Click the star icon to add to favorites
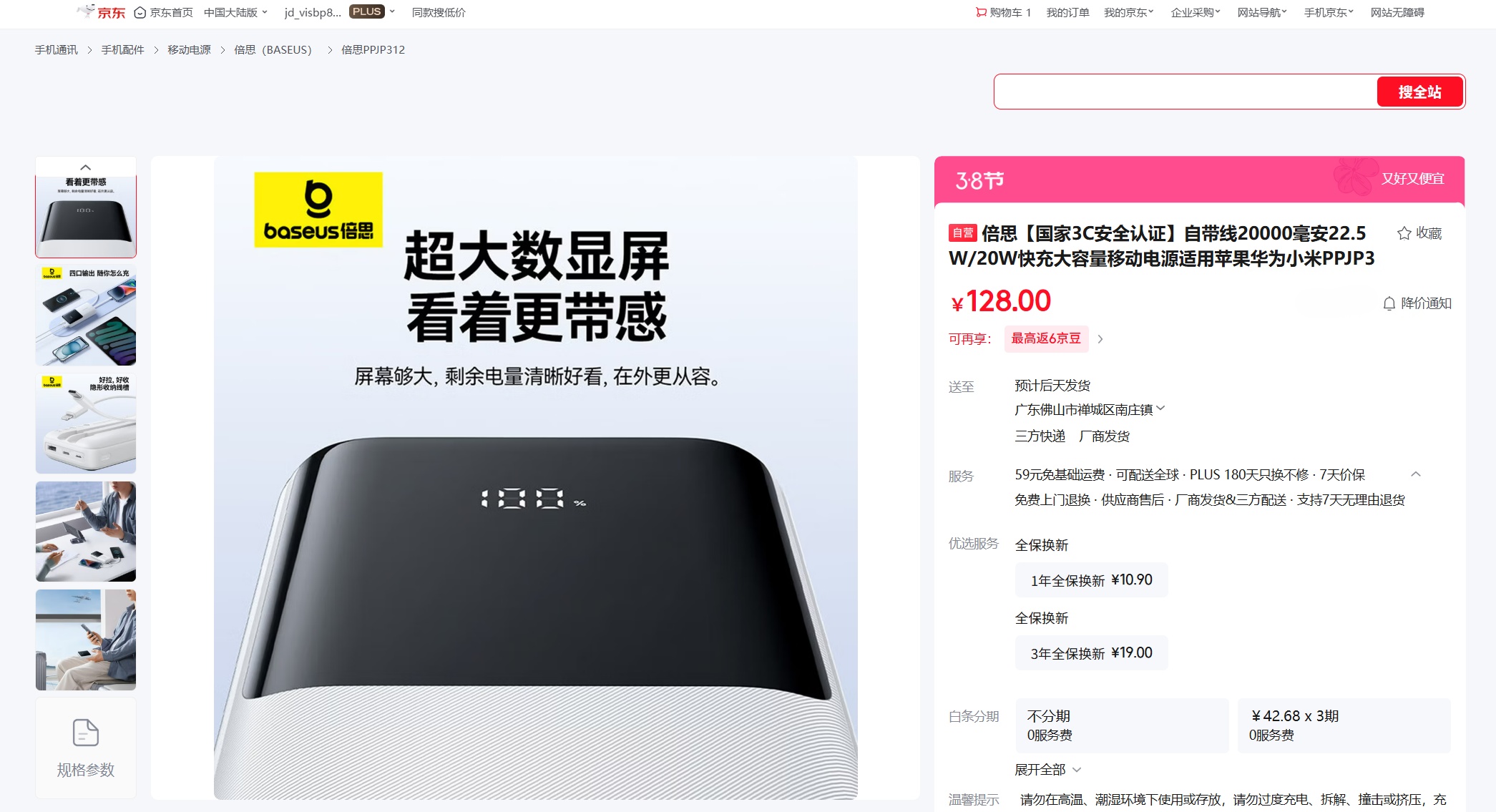This screenshot has height=812, width=1496. tap(1404, 233)
